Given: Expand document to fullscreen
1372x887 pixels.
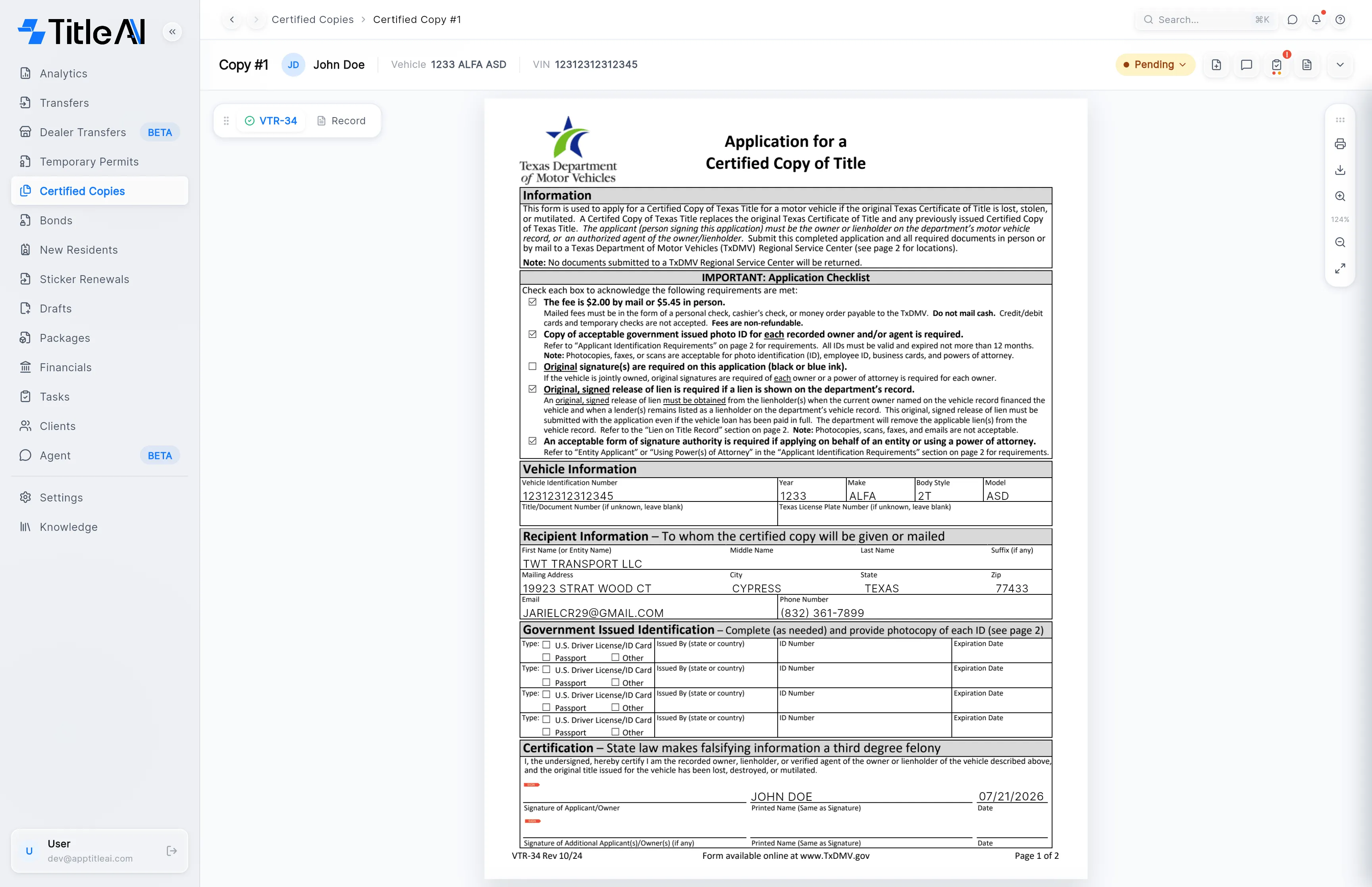Looking at the screenshot, I should coord(1340,268).
